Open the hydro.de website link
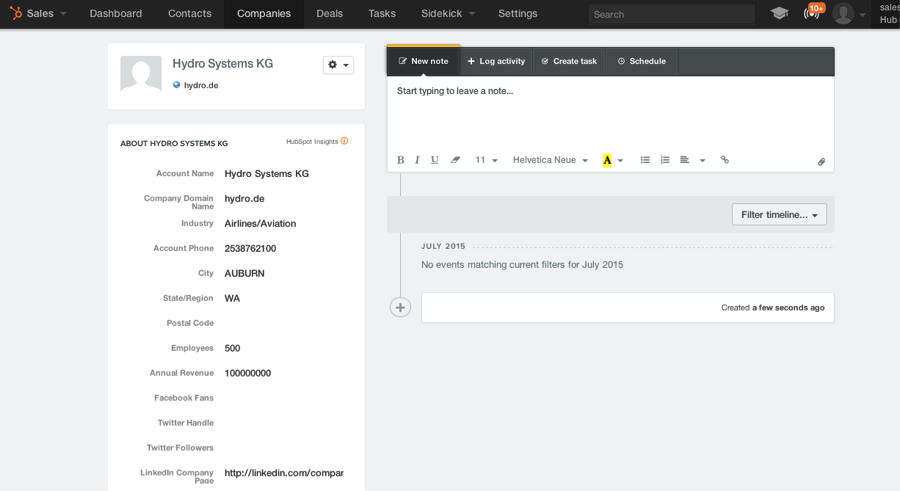 tap(201, 85)
